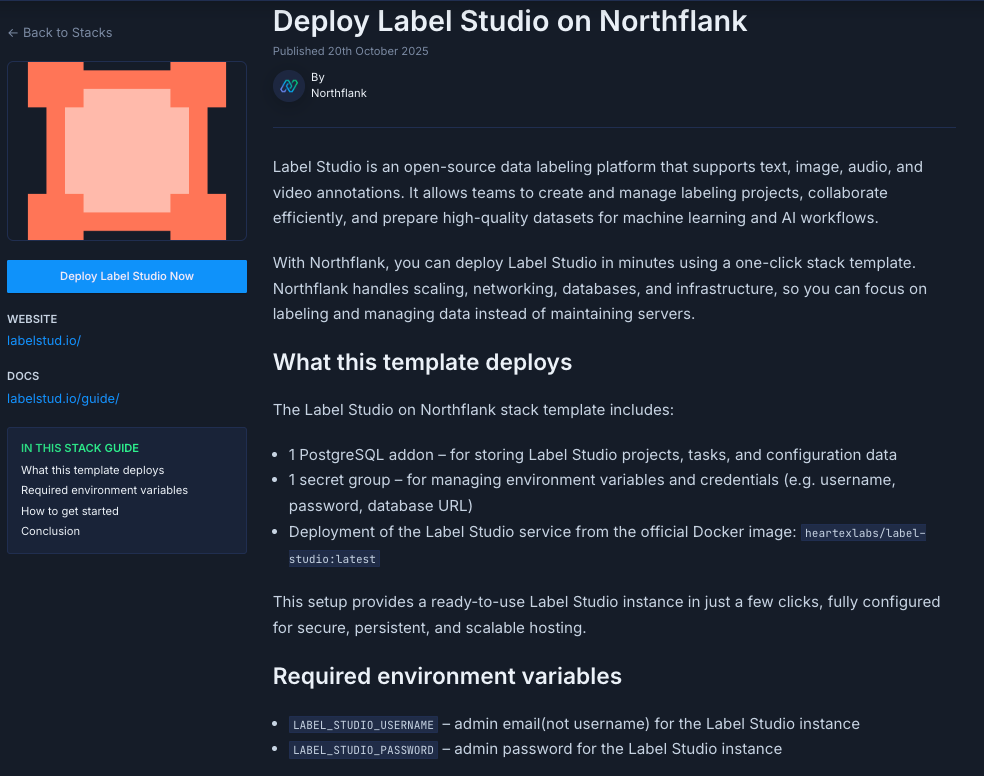Click the What this template deploys article heading
Viewport: 984px width, 776px height.
pos(422,362)
